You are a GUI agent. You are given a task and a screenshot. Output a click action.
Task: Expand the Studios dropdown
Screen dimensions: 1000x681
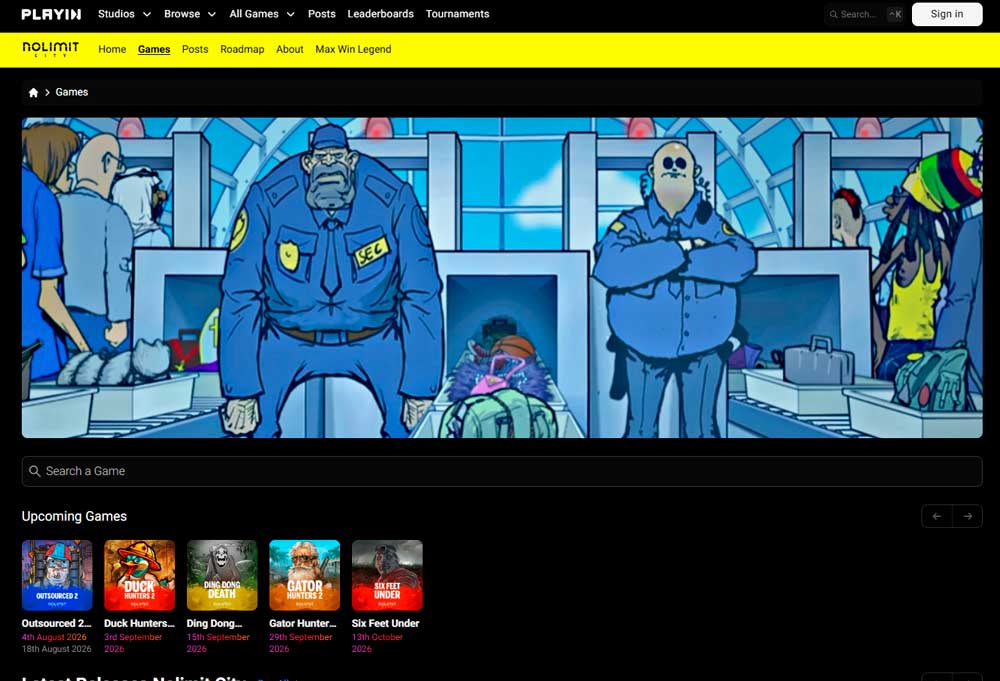tap(124, 14)
